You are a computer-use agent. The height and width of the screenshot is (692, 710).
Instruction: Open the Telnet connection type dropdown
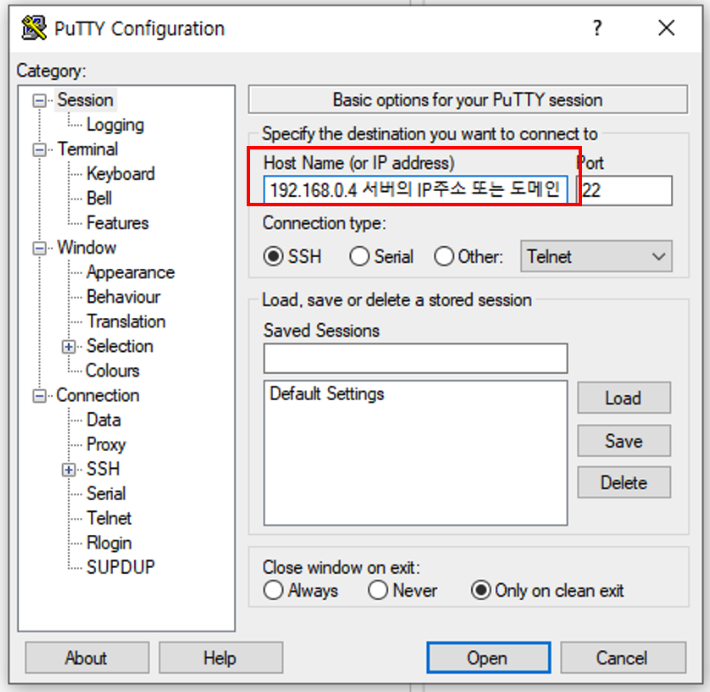596,256
